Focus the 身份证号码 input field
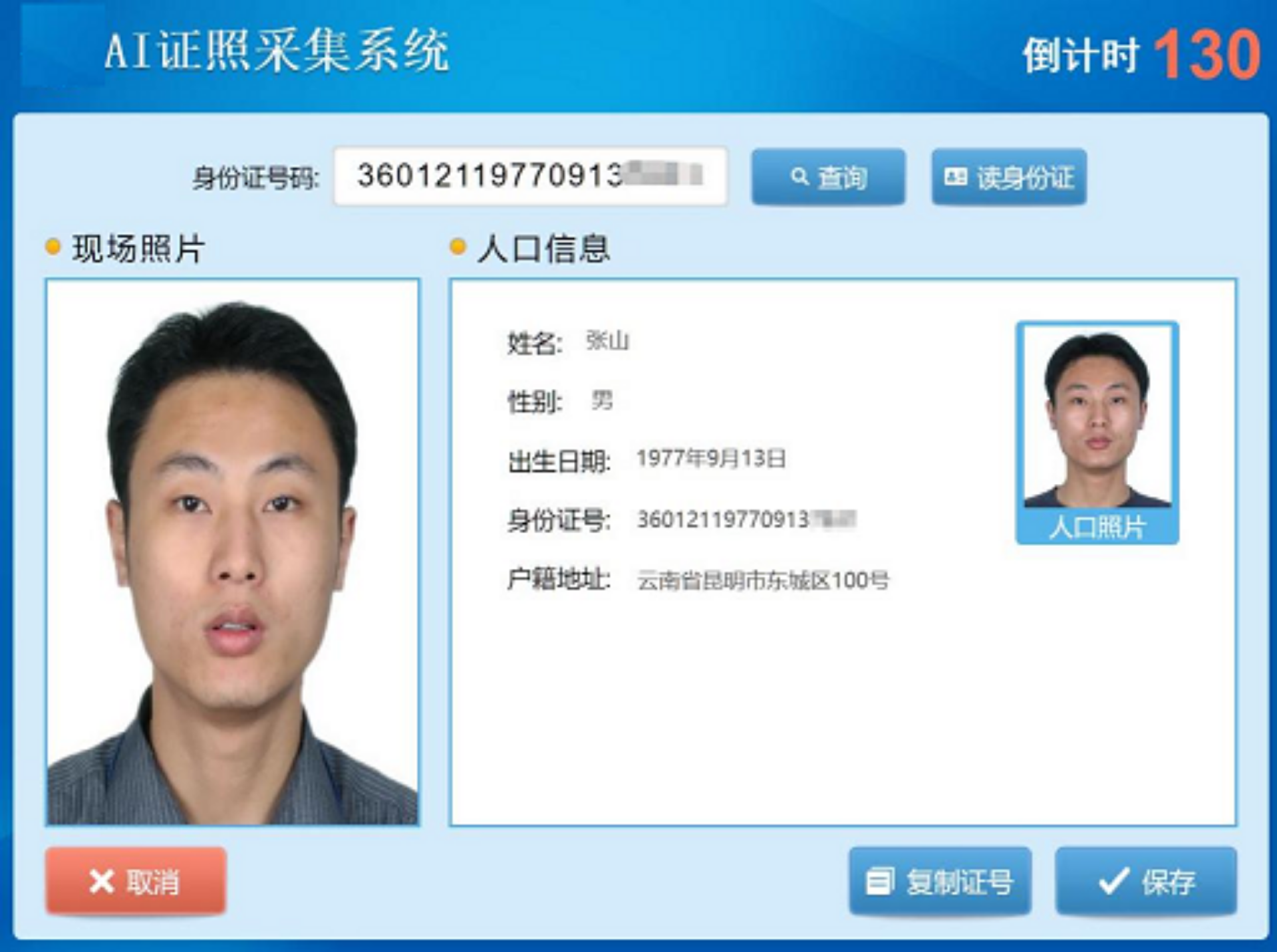The image size is (1277, 952). [530, 176]
